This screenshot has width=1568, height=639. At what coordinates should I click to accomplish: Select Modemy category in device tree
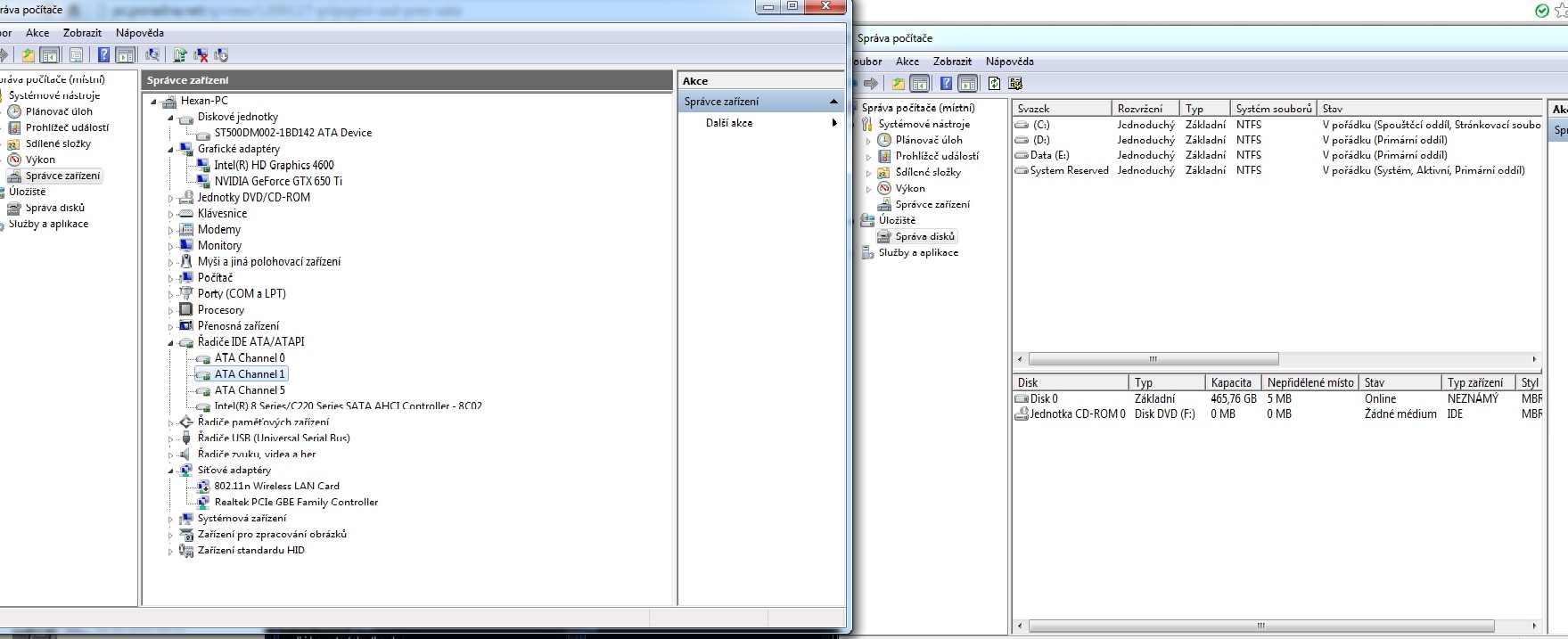[x=219, y=230]
